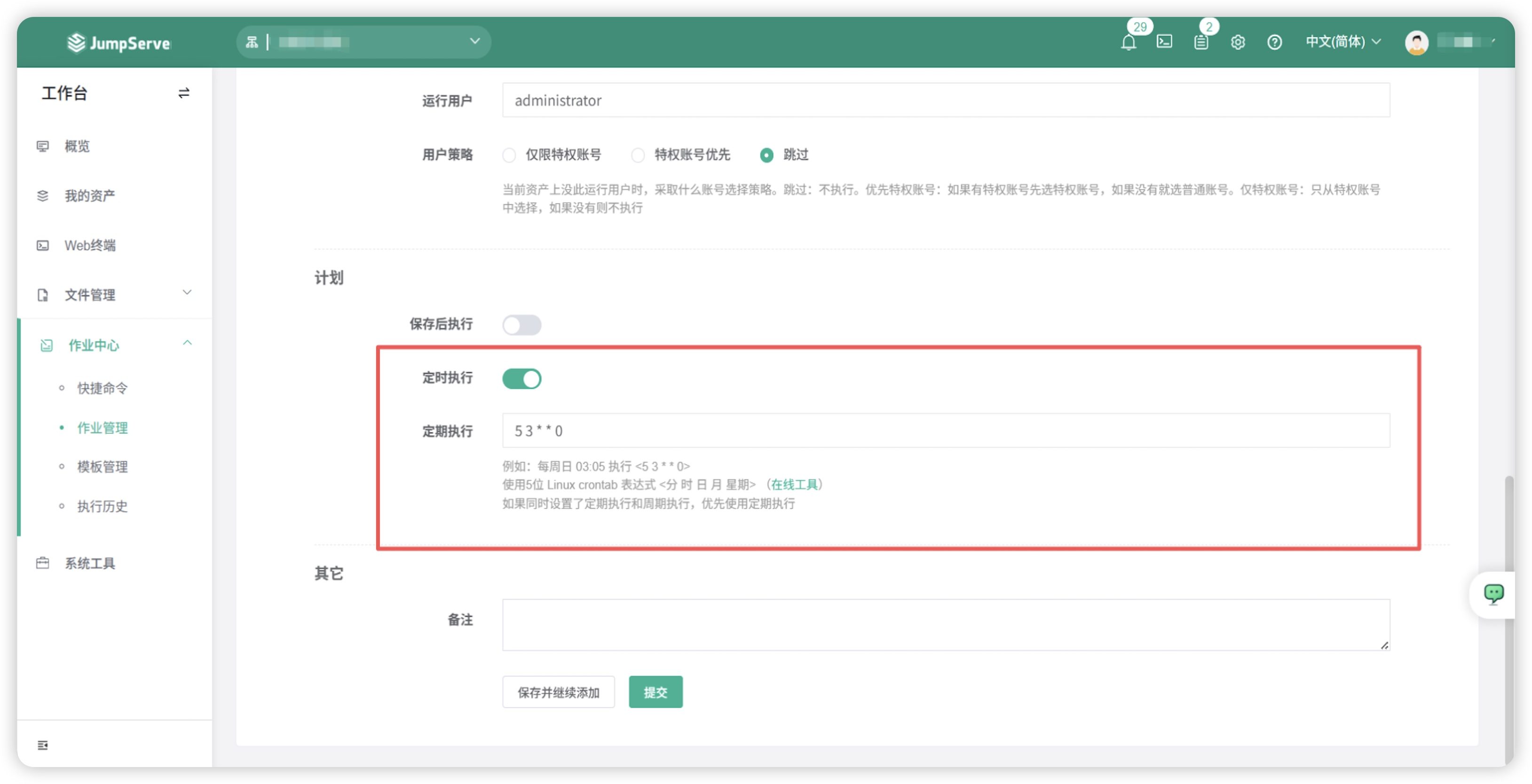
Task: Enable the 保存后执行 switch
Action: point(521,324)
